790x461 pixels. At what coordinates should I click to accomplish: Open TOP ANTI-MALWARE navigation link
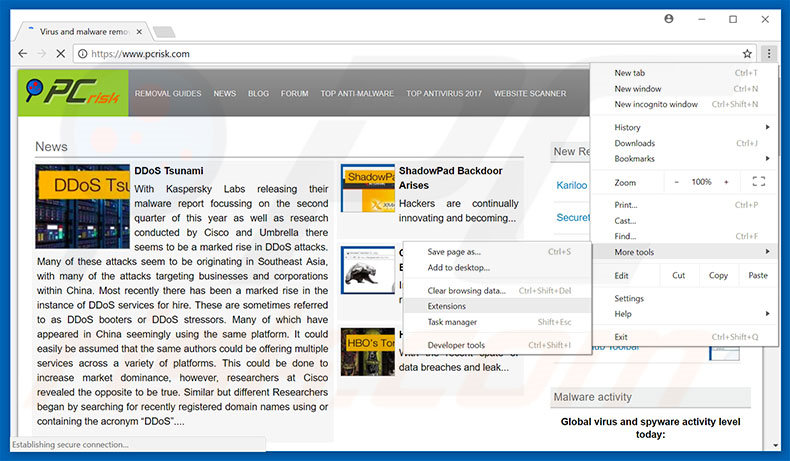click(357, 94)
